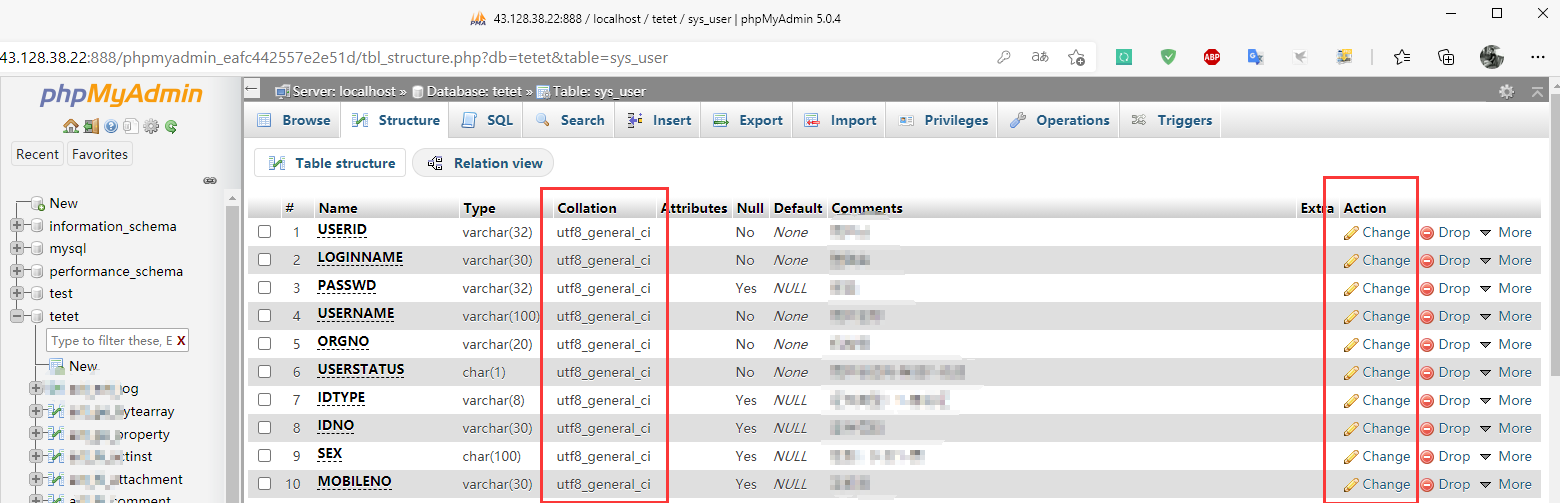Click red Drop icon for LOGINNAME row

click(x=1427, y=261)
